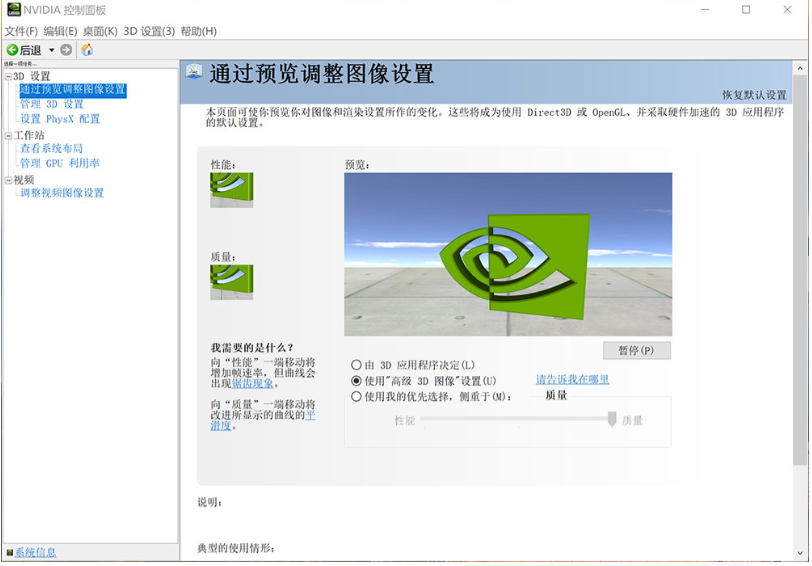Collapse the 工作站 tree node
The height and width of the screenshot is (566, 812).
tap(8, 135)
